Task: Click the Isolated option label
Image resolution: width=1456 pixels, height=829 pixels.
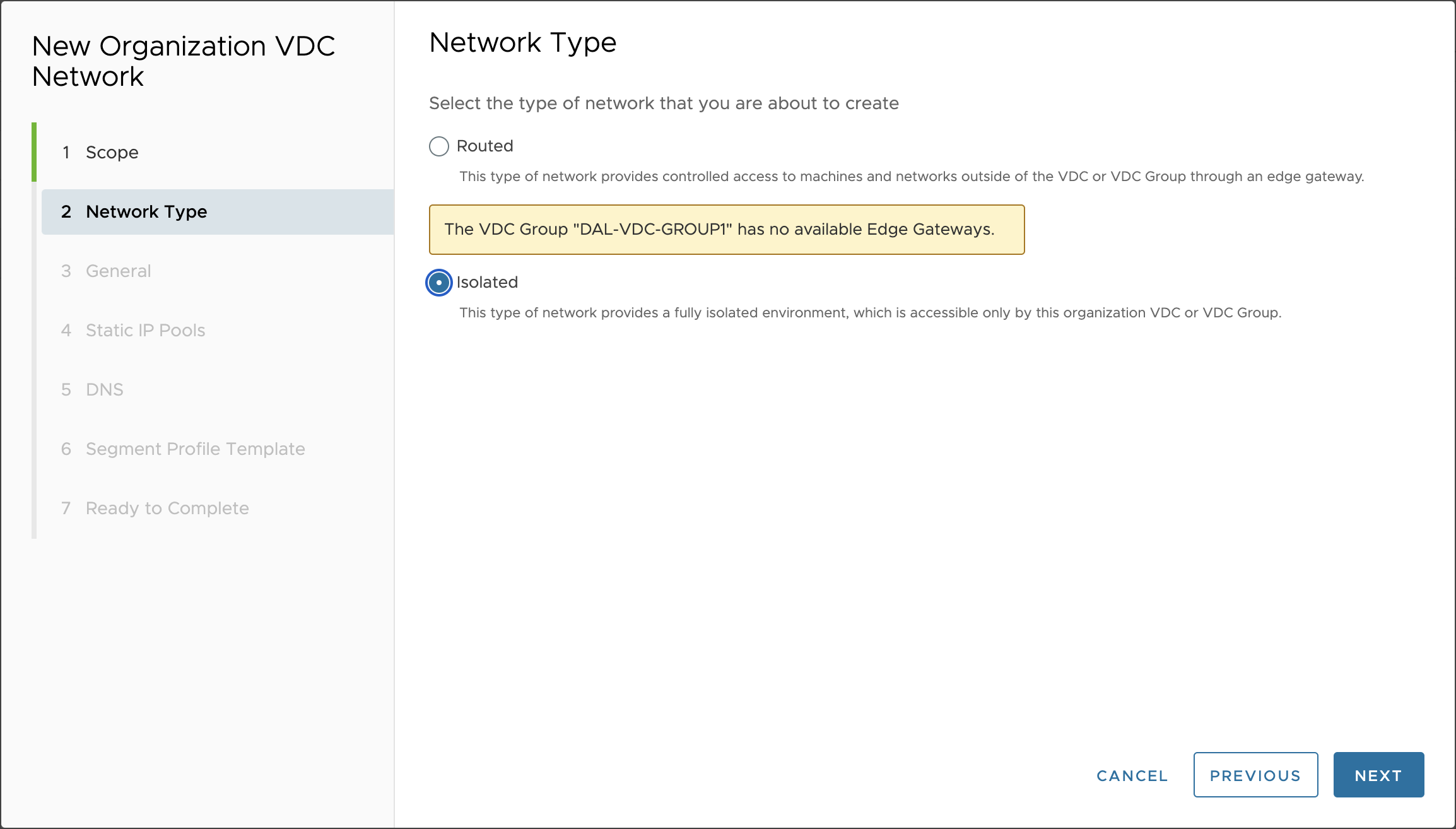Action: pyautogui.click(x=487, y=283)
